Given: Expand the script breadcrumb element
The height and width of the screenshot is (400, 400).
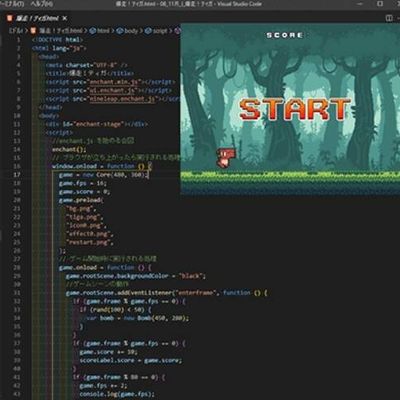Looking at the screenshot, I should (x=156, y=31).
